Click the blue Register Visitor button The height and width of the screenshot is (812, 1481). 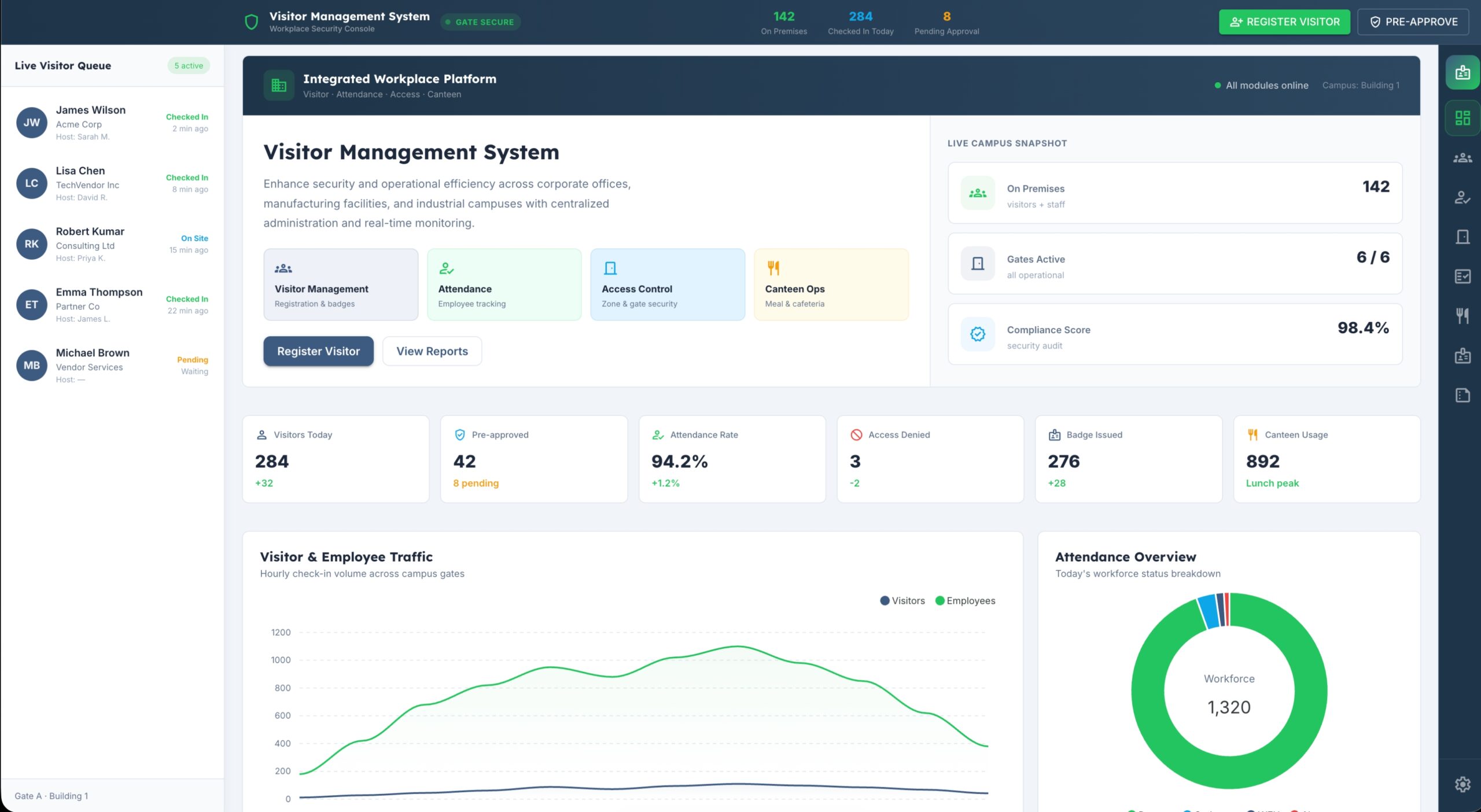point(318,351)
